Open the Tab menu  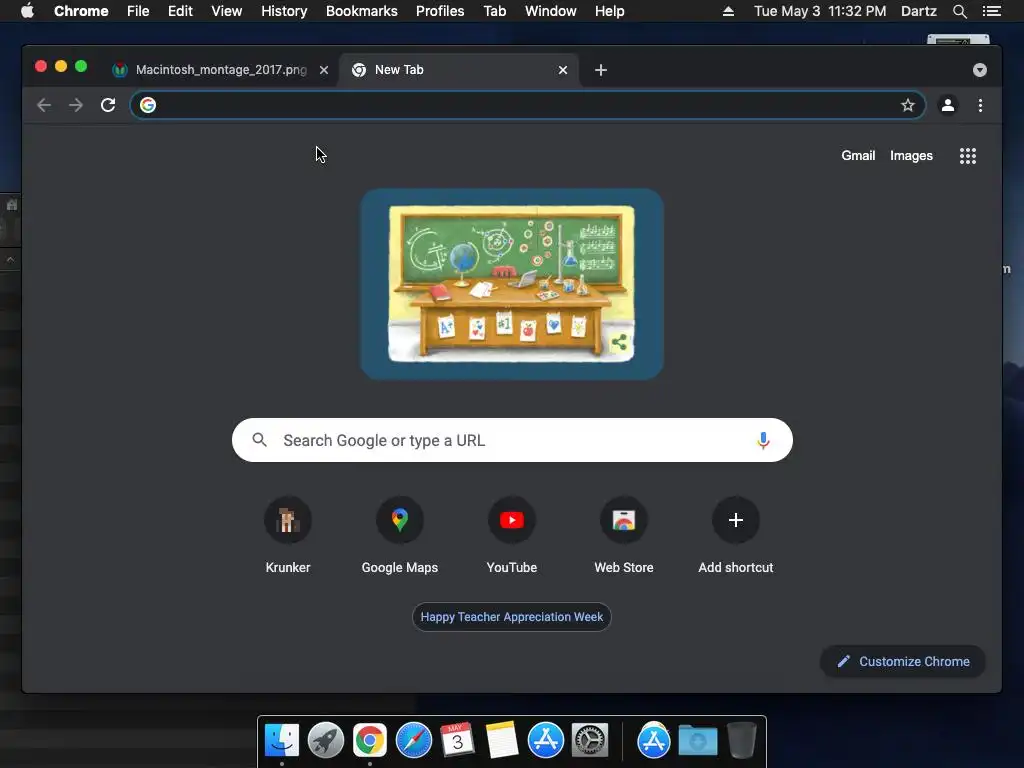click(x=495, y=11)
